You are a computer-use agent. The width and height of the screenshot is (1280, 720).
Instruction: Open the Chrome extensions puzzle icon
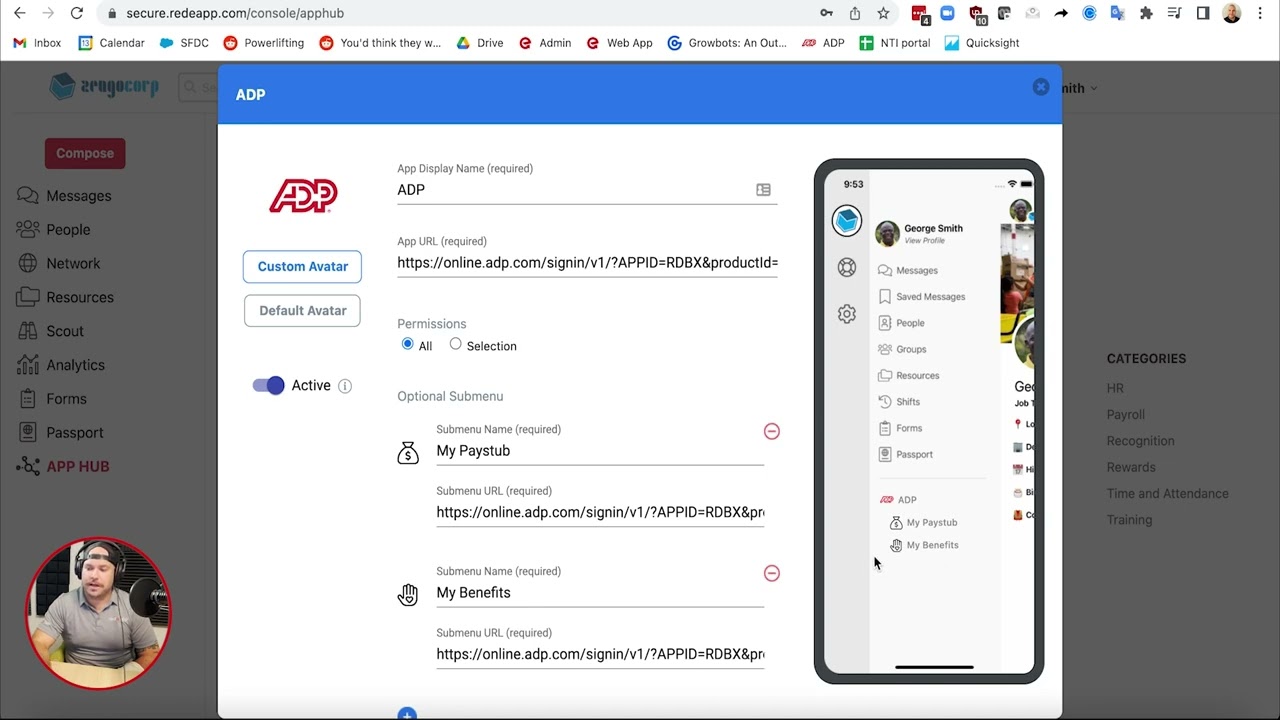coord(1146,13)
